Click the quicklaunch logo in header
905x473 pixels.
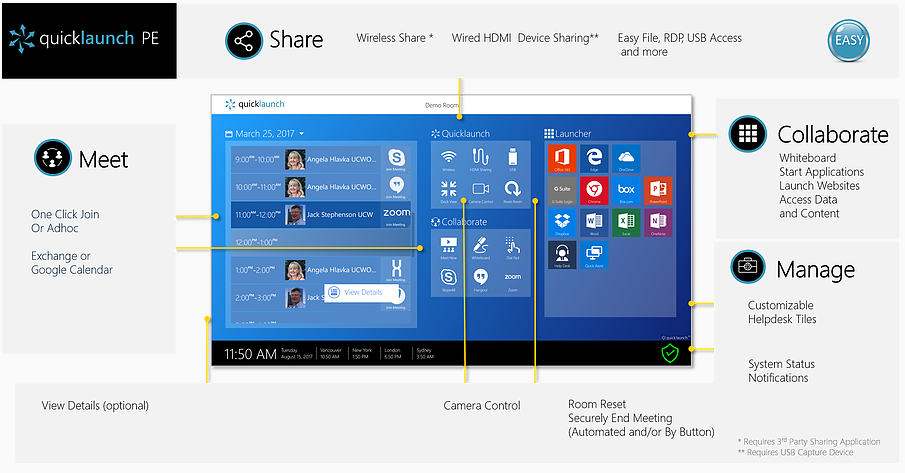tap(255, 104)
